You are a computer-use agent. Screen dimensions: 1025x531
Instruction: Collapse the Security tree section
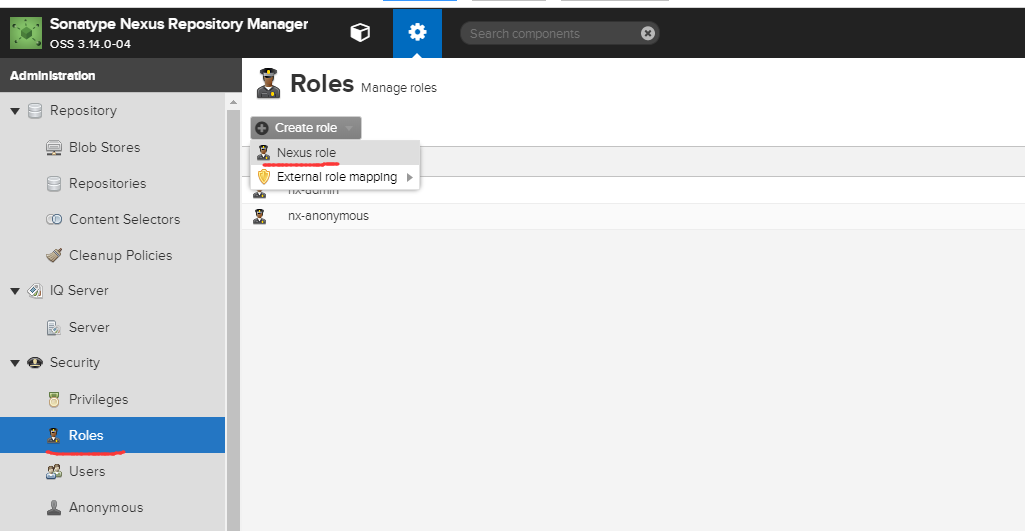(x=15, y=363)
